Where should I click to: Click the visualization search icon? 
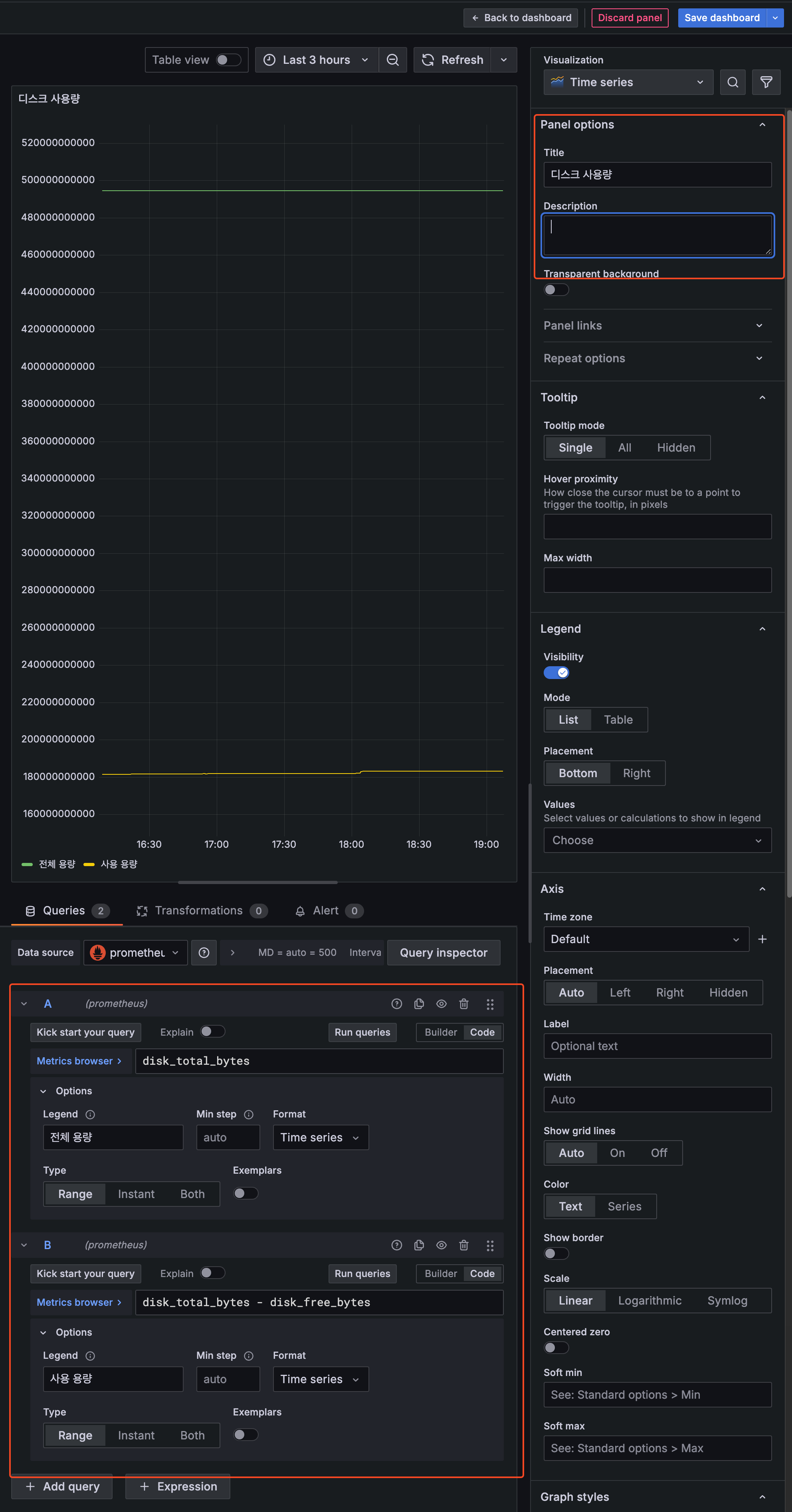click(732, 82)
